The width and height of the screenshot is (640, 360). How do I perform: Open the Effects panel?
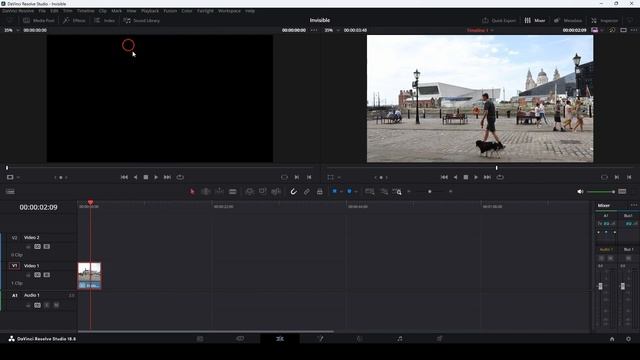tap(74, 20)
